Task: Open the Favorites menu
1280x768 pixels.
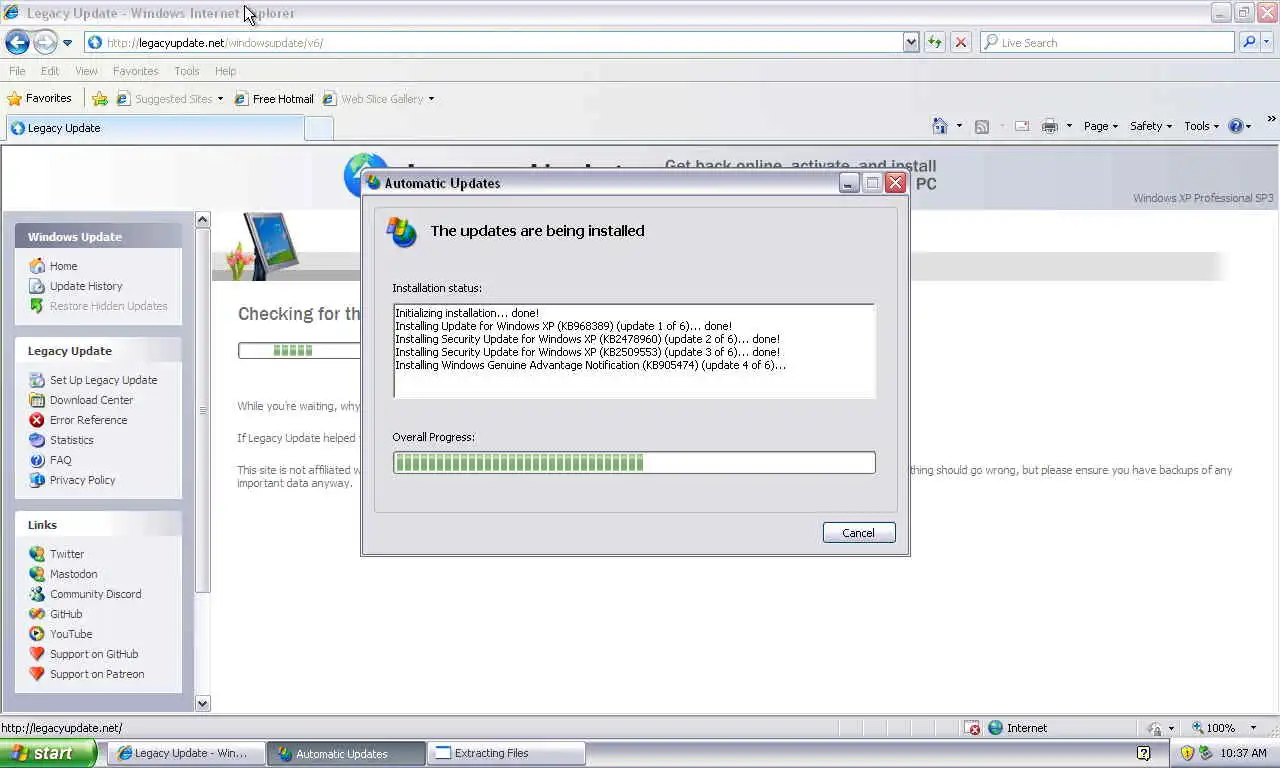Action: pos(135,71)
